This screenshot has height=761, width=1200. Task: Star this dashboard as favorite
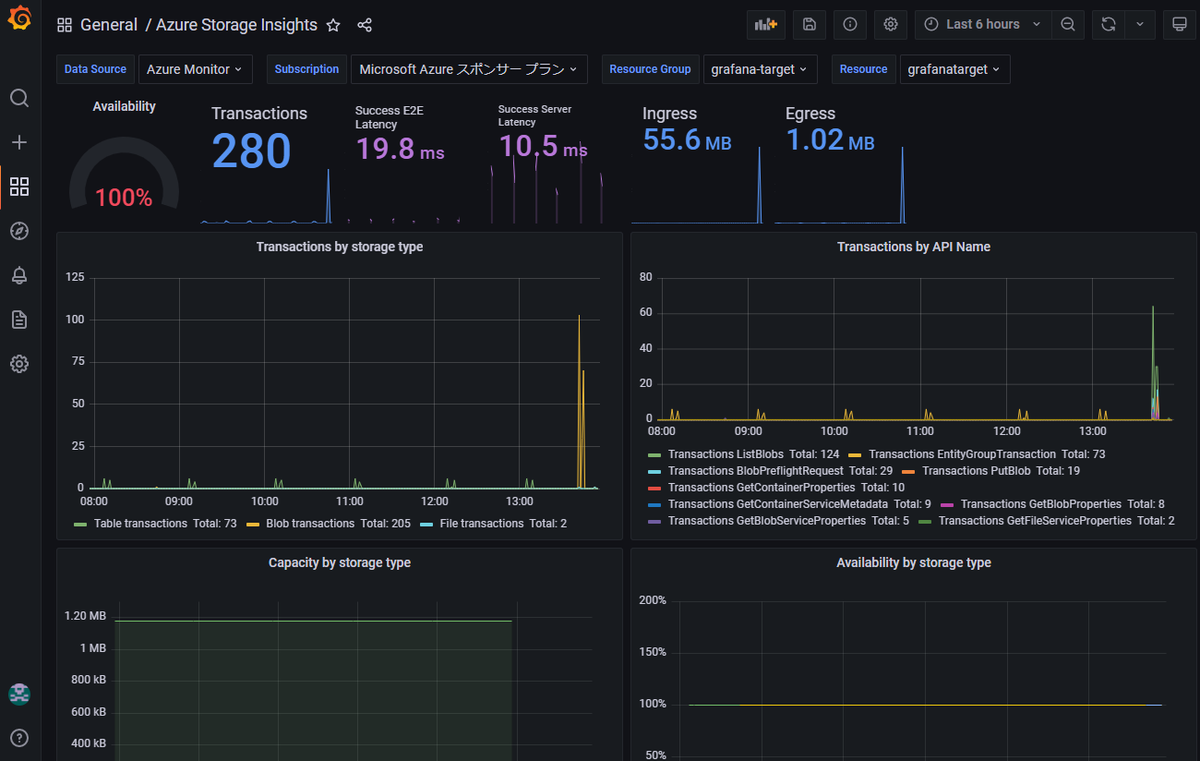pyautogui.click(x=333, y=25)
